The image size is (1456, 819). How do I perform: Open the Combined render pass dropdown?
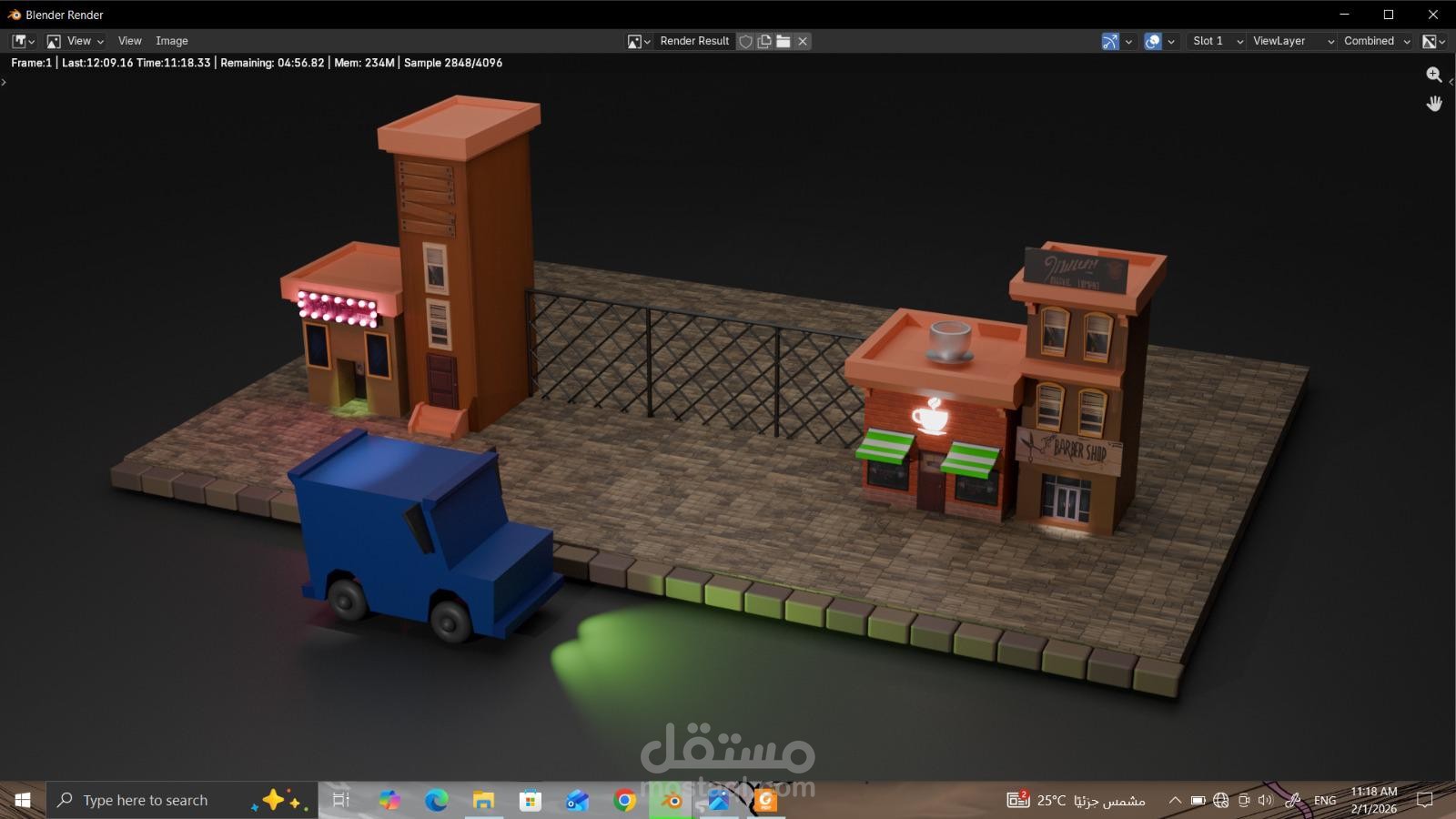point(1376,41)
